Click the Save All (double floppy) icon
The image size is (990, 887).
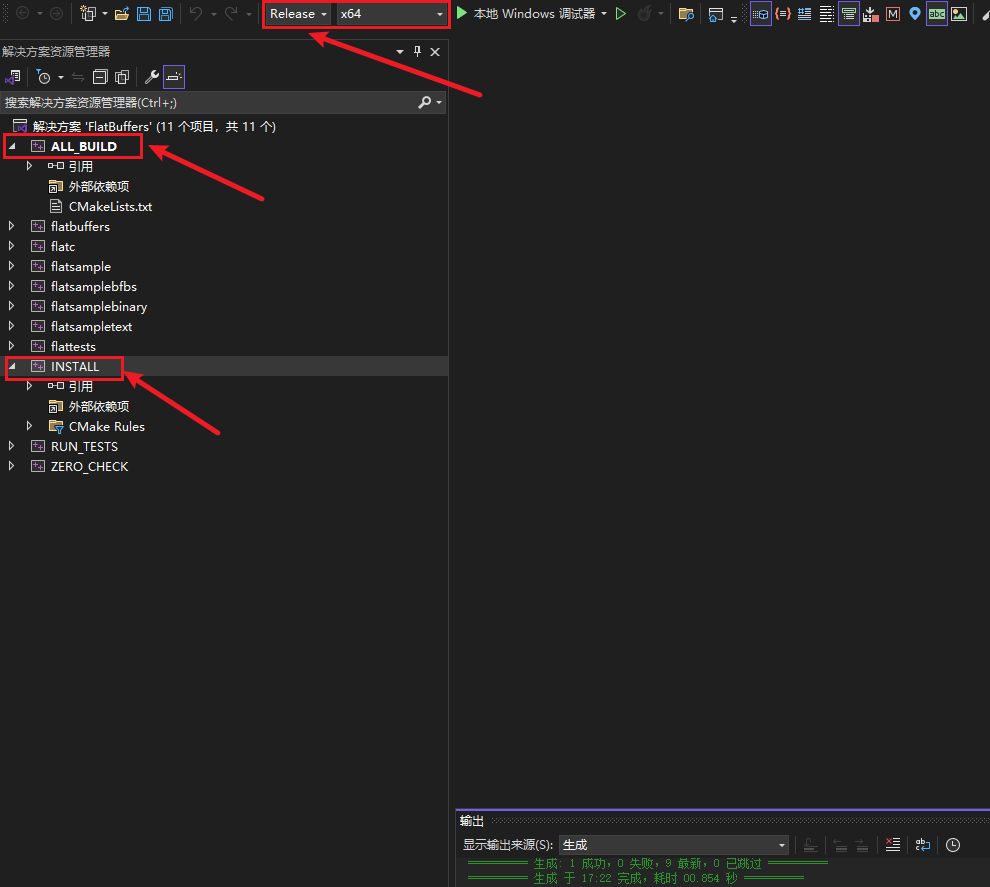pyautogui.click(x=165, y=13)
